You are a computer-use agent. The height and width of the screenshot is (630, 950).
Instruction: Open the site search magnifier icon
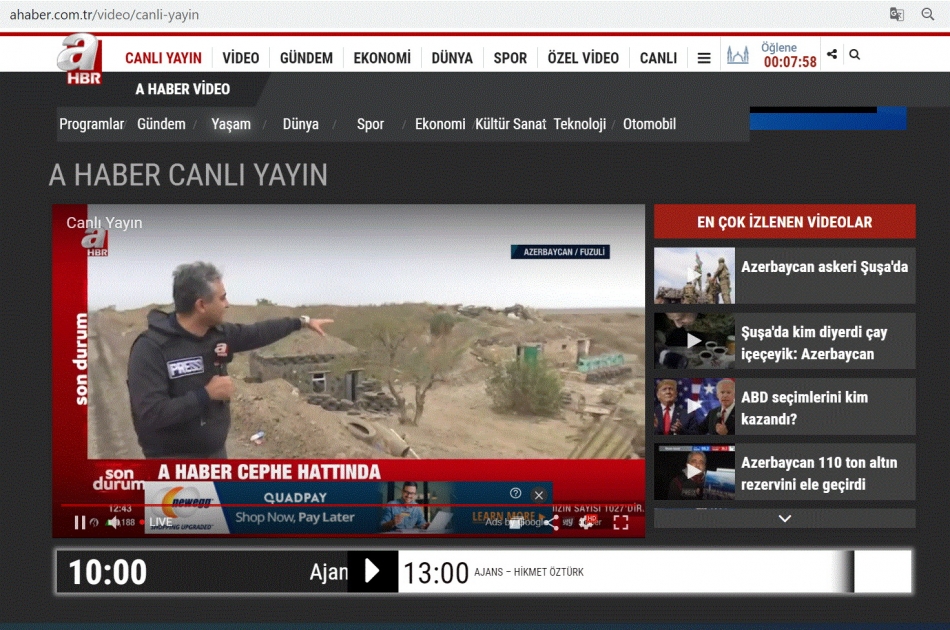tap(854, 55)
